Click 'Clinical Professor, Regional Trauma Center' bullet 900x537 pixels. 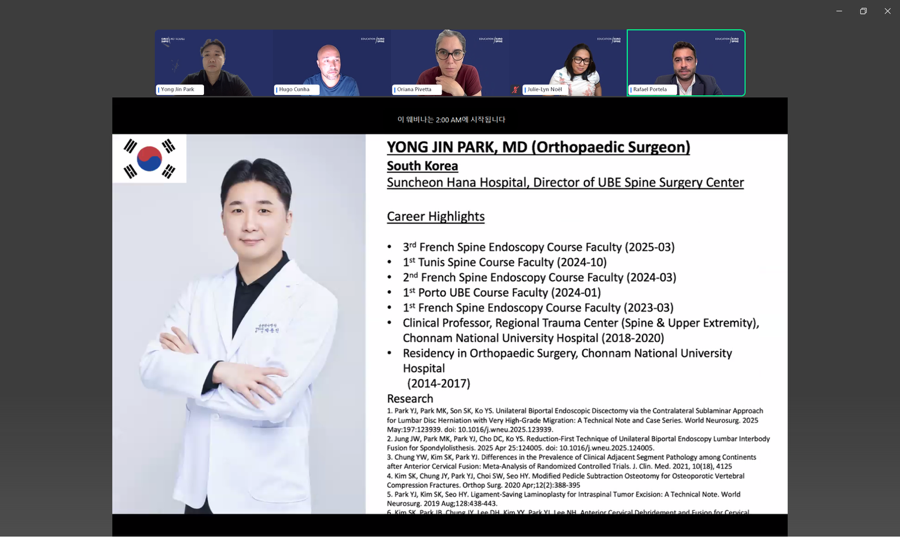tap(581, 330)
